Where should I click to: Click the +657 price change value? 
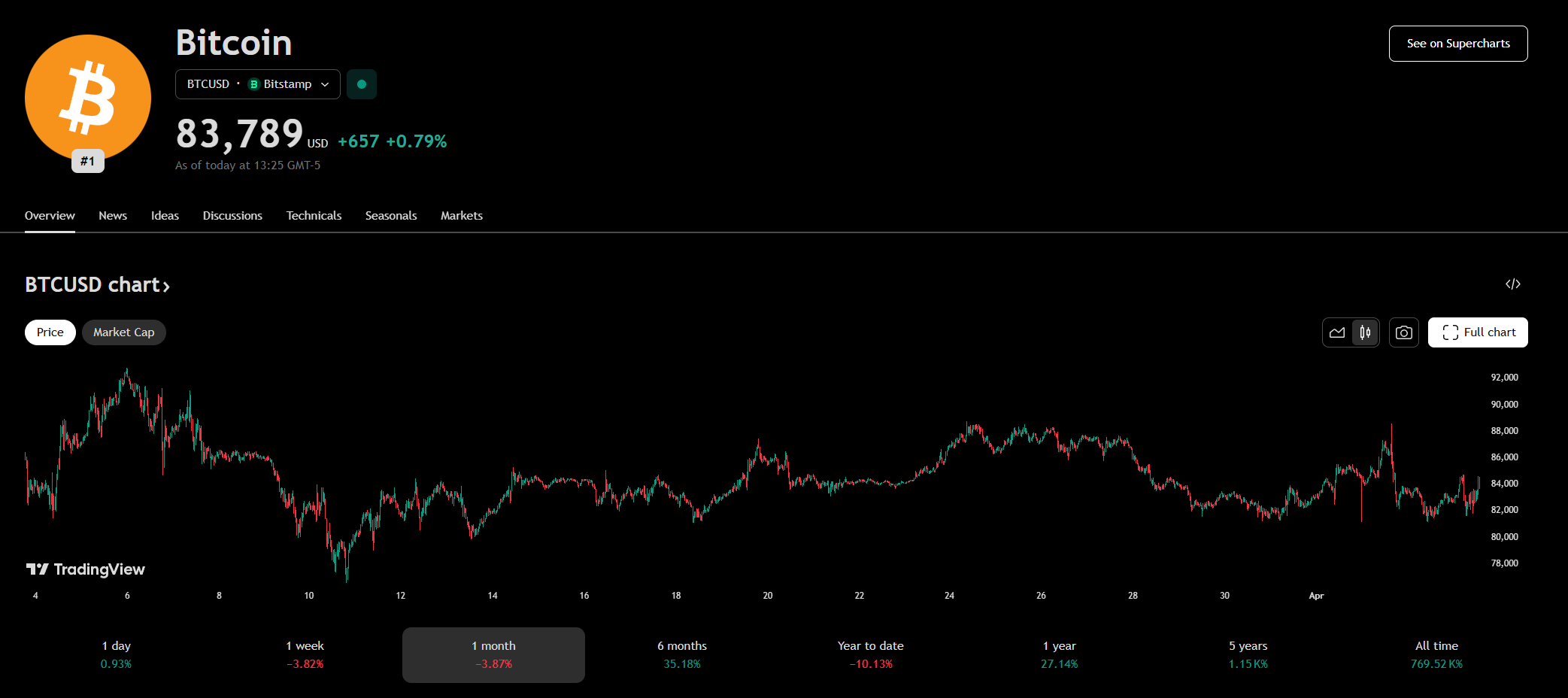tap(359, 141)
